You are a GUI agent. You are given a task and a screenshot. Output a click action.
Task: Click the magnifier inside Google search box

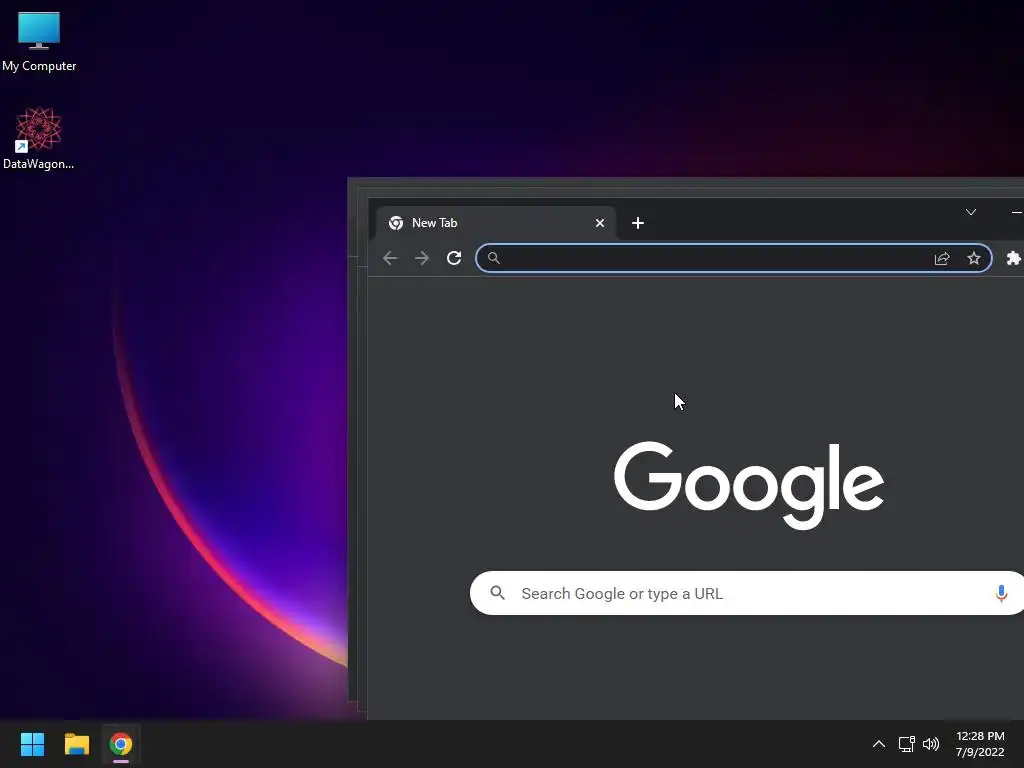point(498,593)
